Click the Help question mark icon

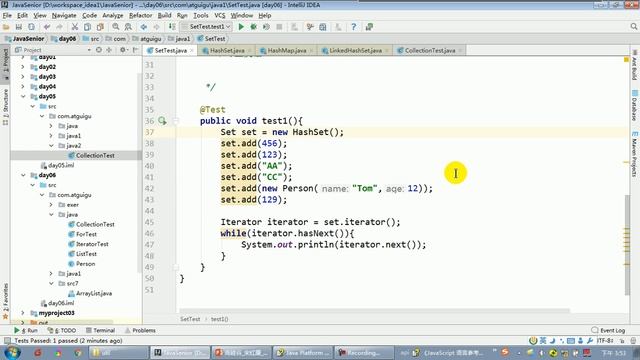(353, 27)
